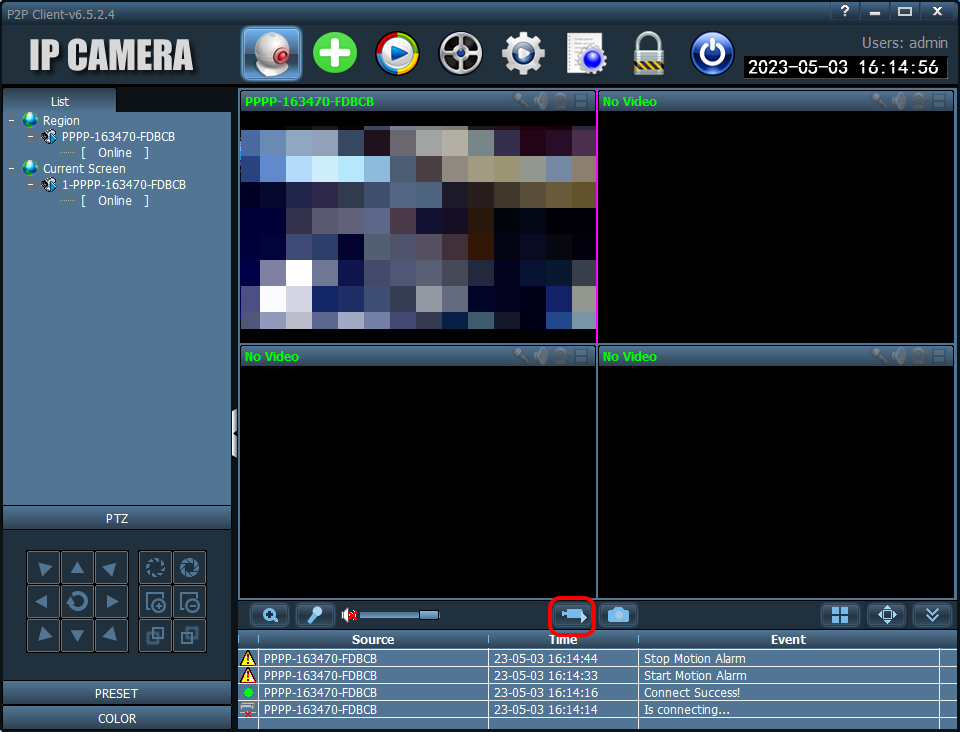
Task: Select the Stop Motion Alarm event row
Action: point(597,659)
